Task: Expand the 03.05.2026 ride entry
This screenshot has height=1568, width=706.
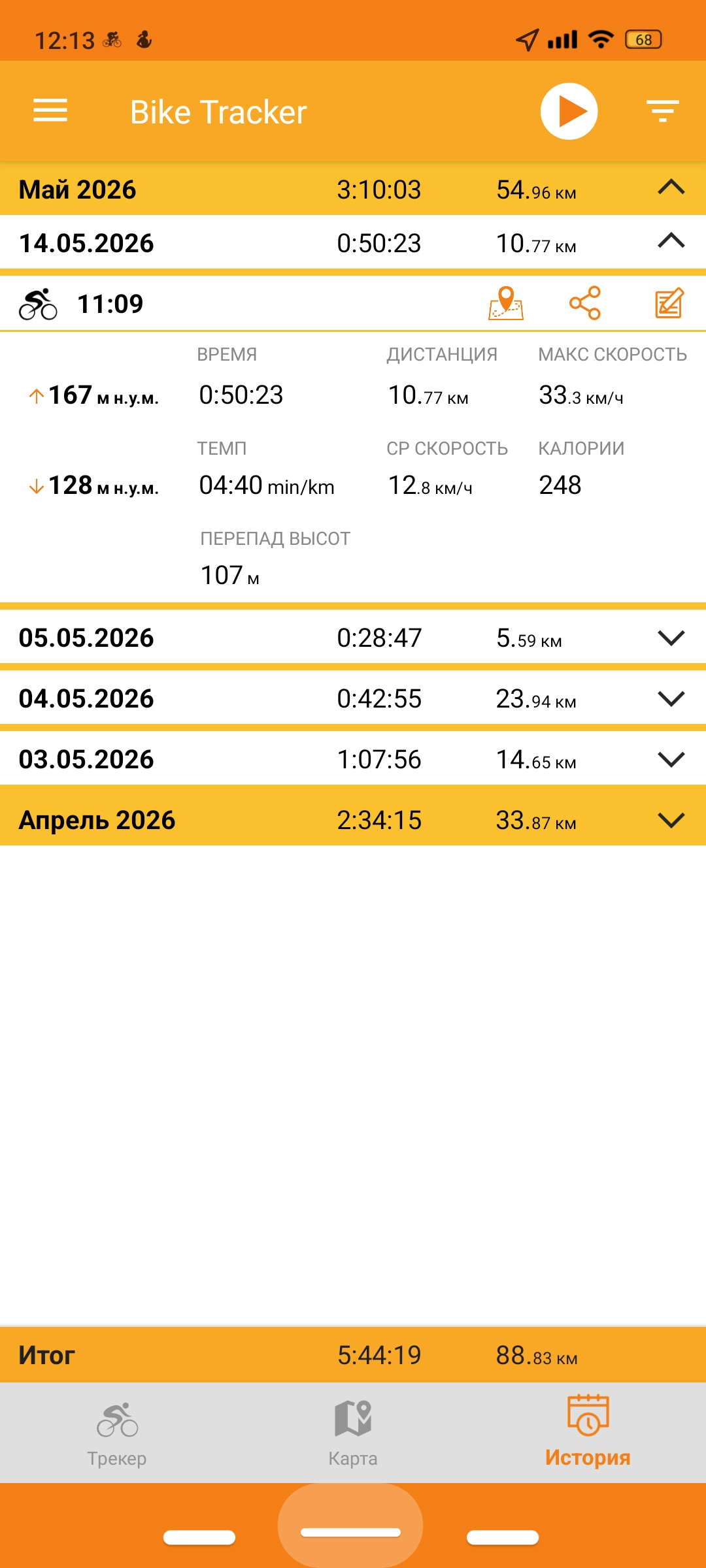Action: (671, 759)
